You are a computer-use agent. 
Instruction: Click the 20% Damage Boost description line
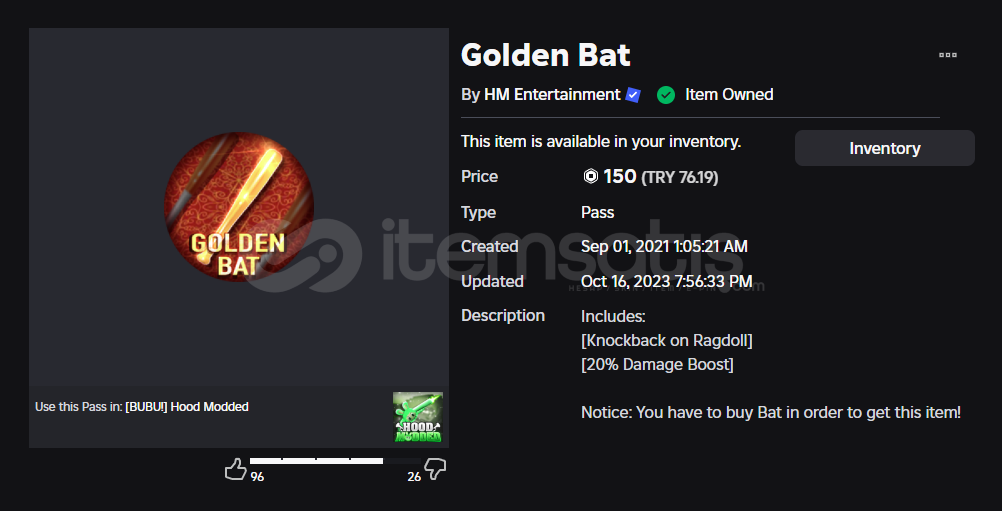tap(657, 365)
